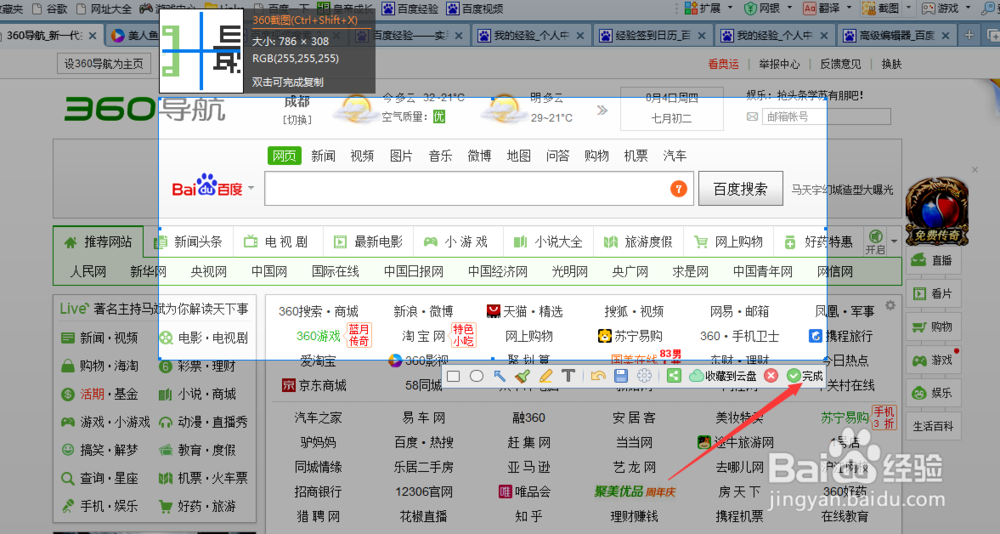The width and height of the screenshot is (1000, 534).
Task: Open 娱乐 sidebar button
Action: (933, 393)
